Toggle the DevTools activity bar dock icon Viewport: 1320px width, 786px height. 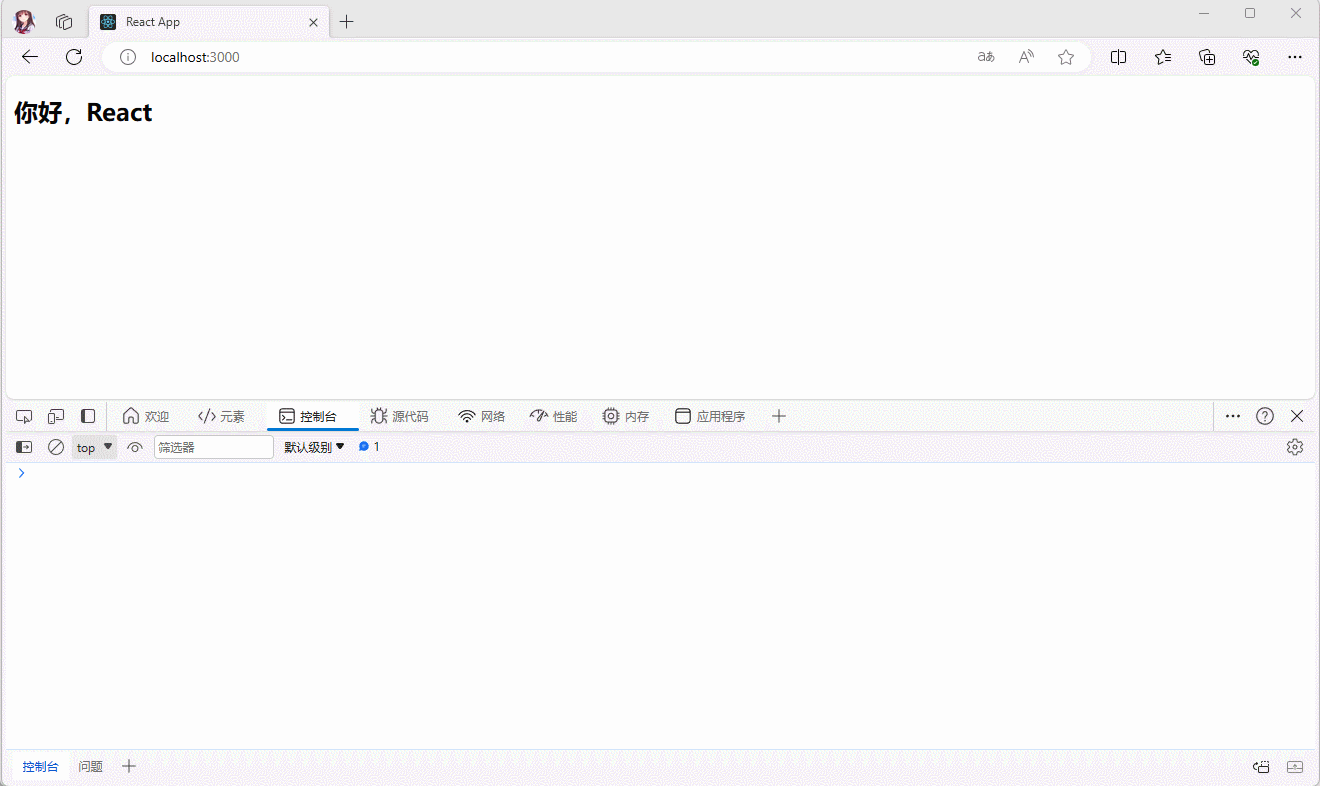[x=88, y=416]
